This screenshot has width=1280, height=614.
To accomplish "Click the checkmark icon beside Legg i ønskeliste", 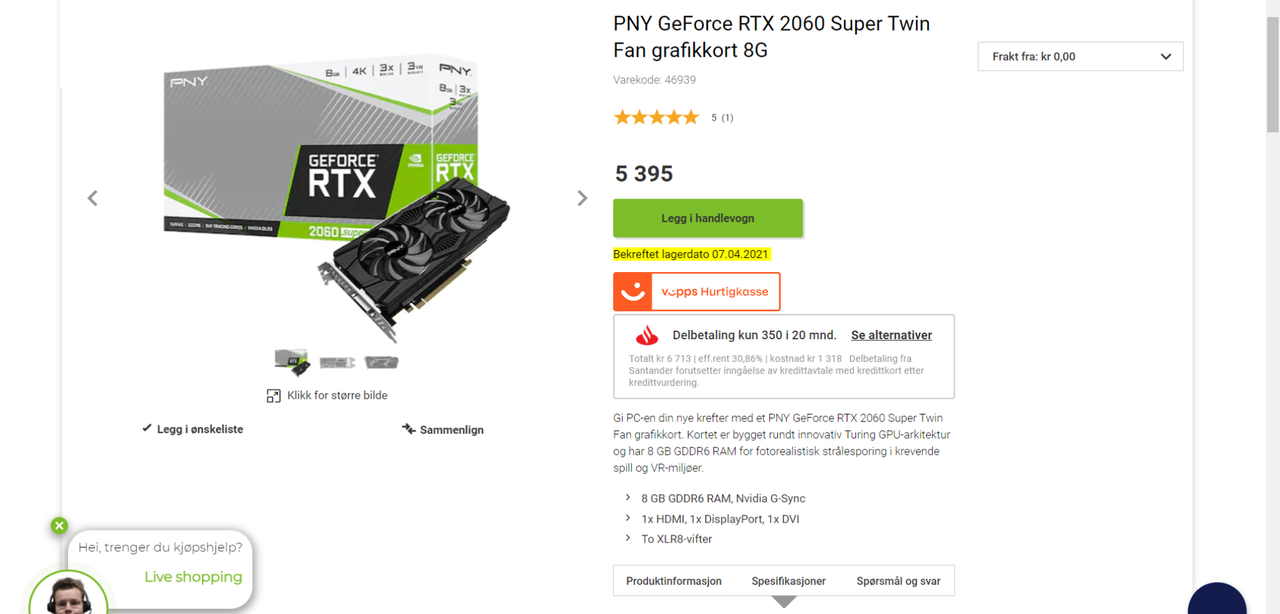I will 146,428.
